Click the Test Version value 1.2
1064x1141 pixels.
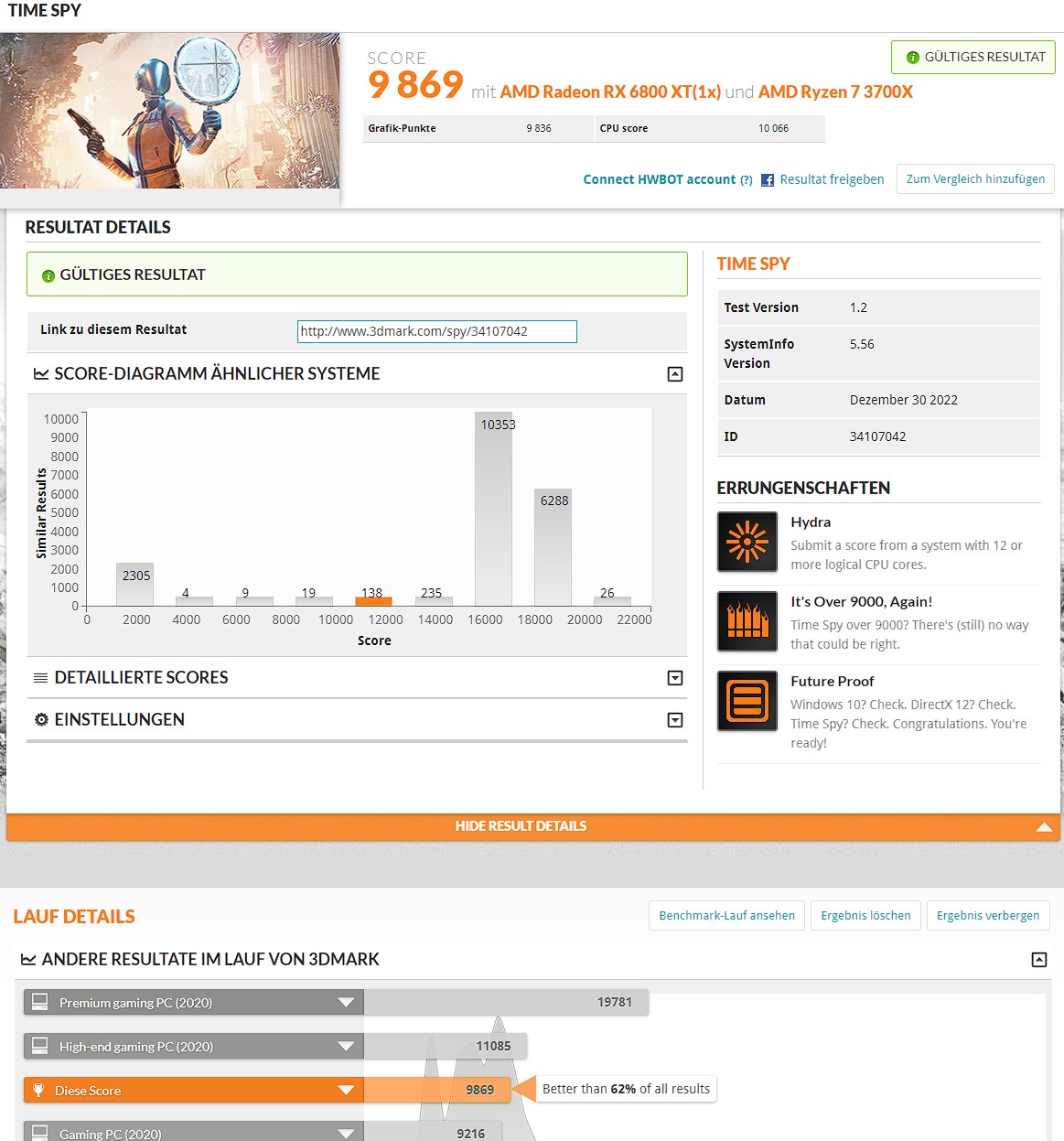coord(858,307)
